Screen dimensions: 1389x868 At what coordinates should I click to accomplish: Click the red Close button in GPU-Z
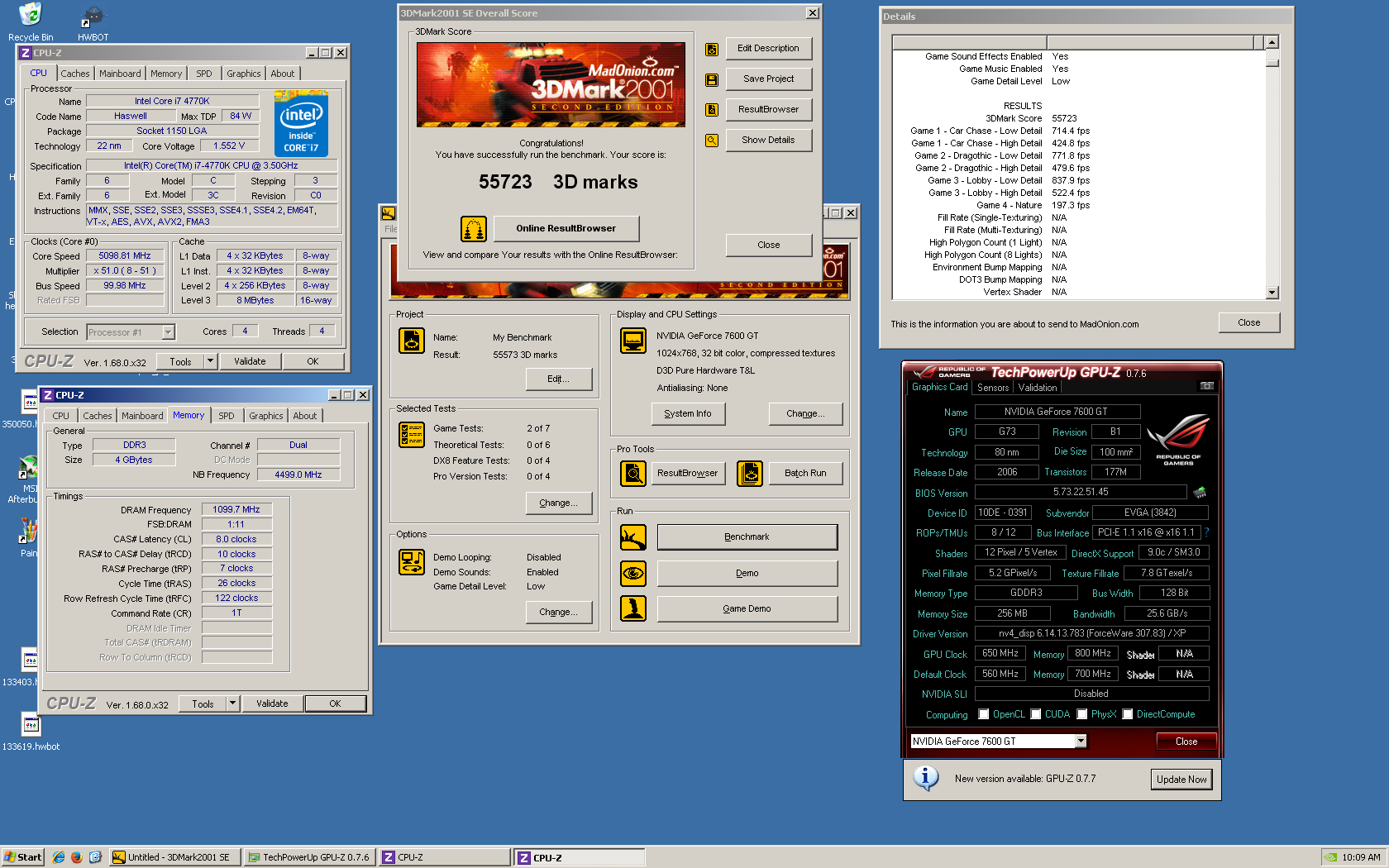tap(1186, 742)
